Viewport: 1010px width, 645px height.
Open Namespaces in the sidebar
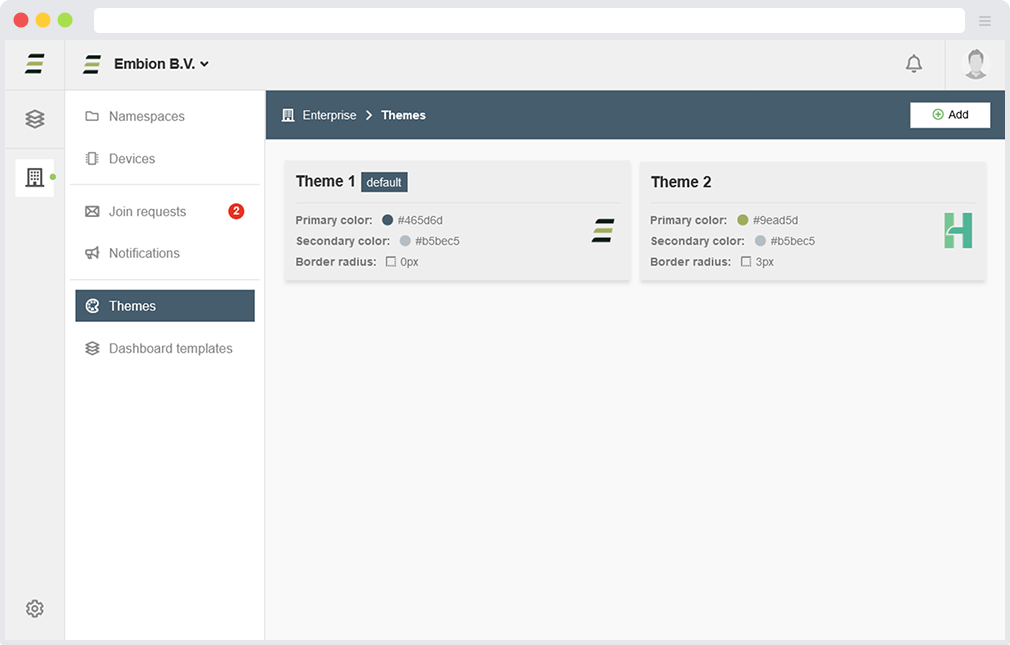pos(146,116)
